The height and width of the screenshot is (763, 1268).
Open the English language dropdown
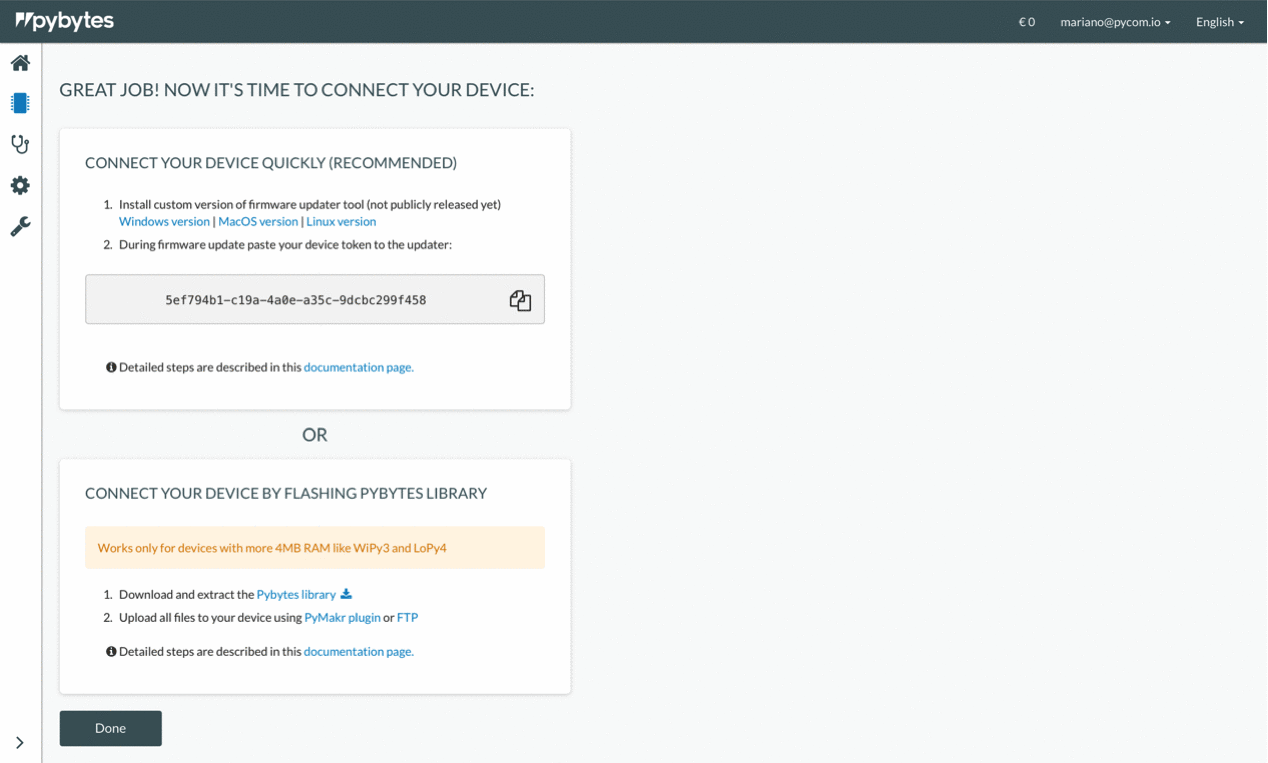[x=1219, y=22]
